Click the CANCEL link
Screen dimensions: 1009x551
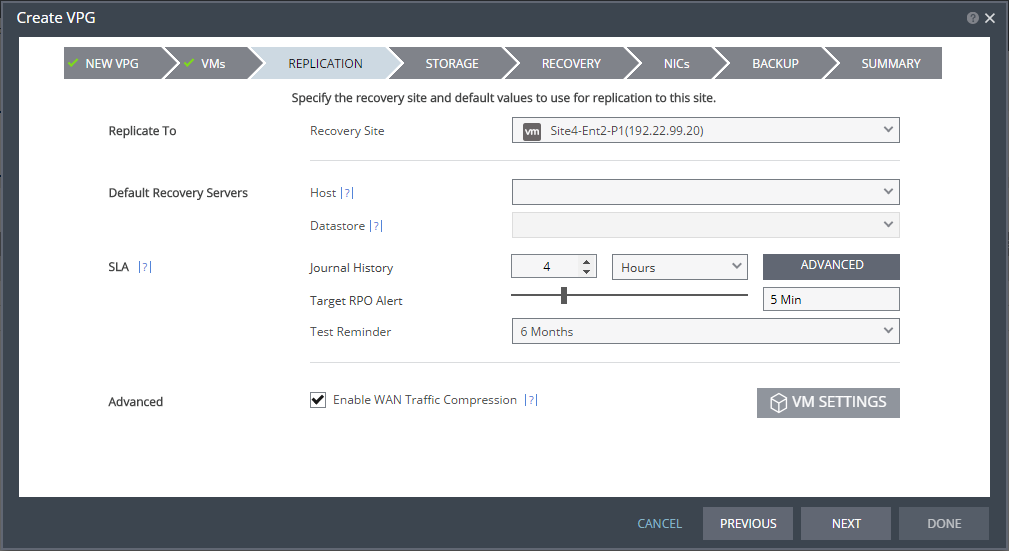[659, 523]
